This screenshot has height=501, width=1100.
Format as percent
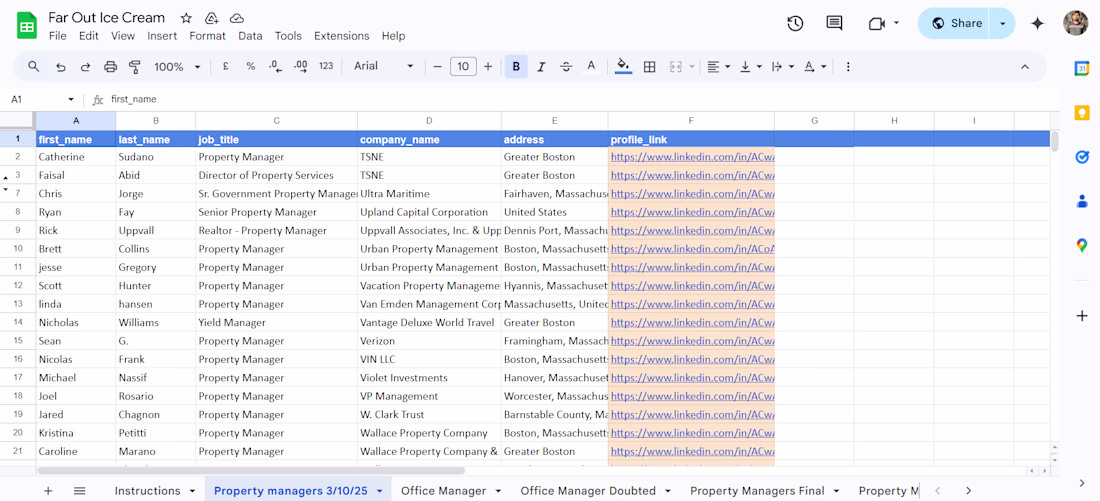click(250, 66)
